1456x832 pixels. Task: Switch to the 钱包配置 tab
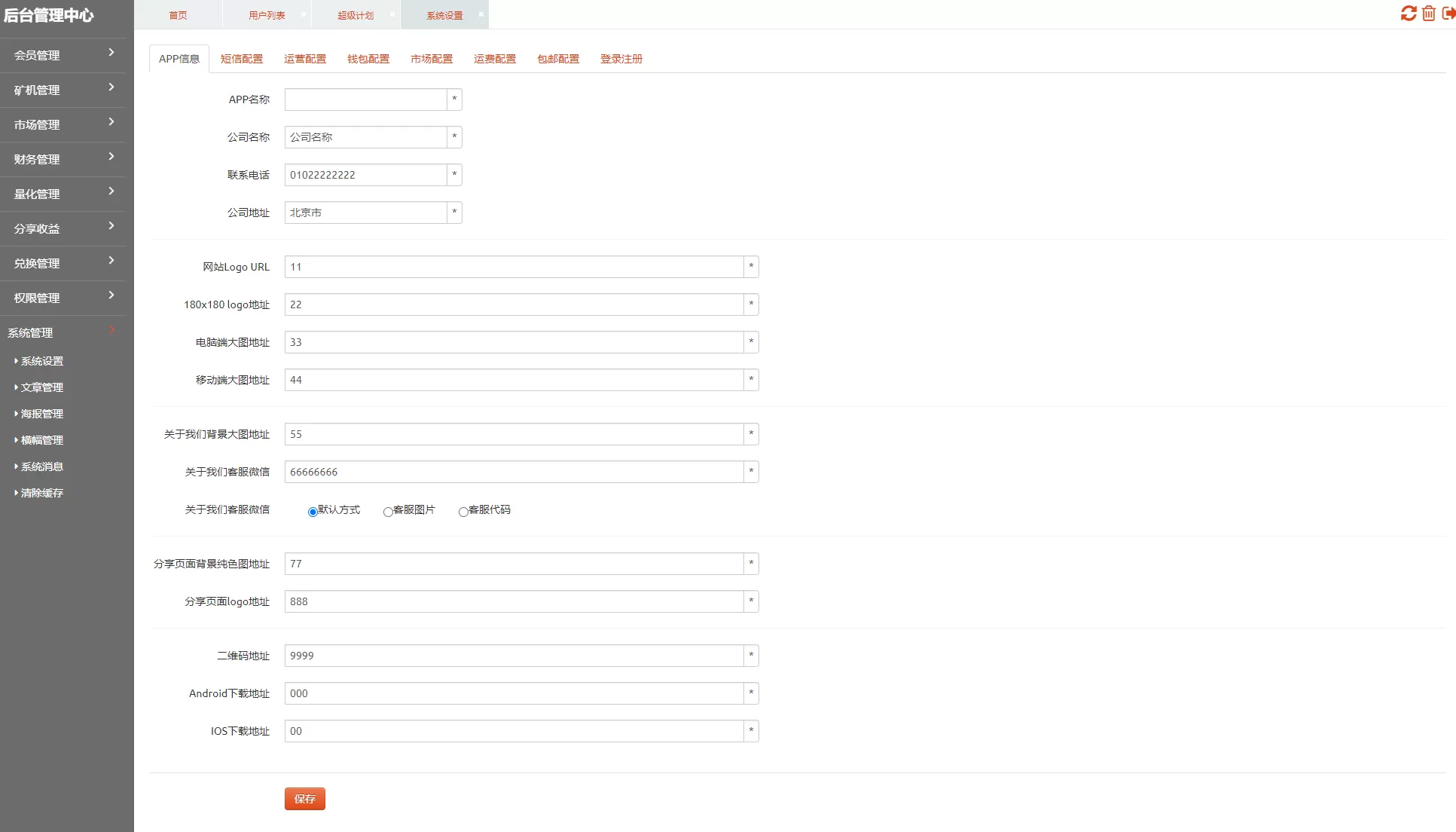click(368, 59)
